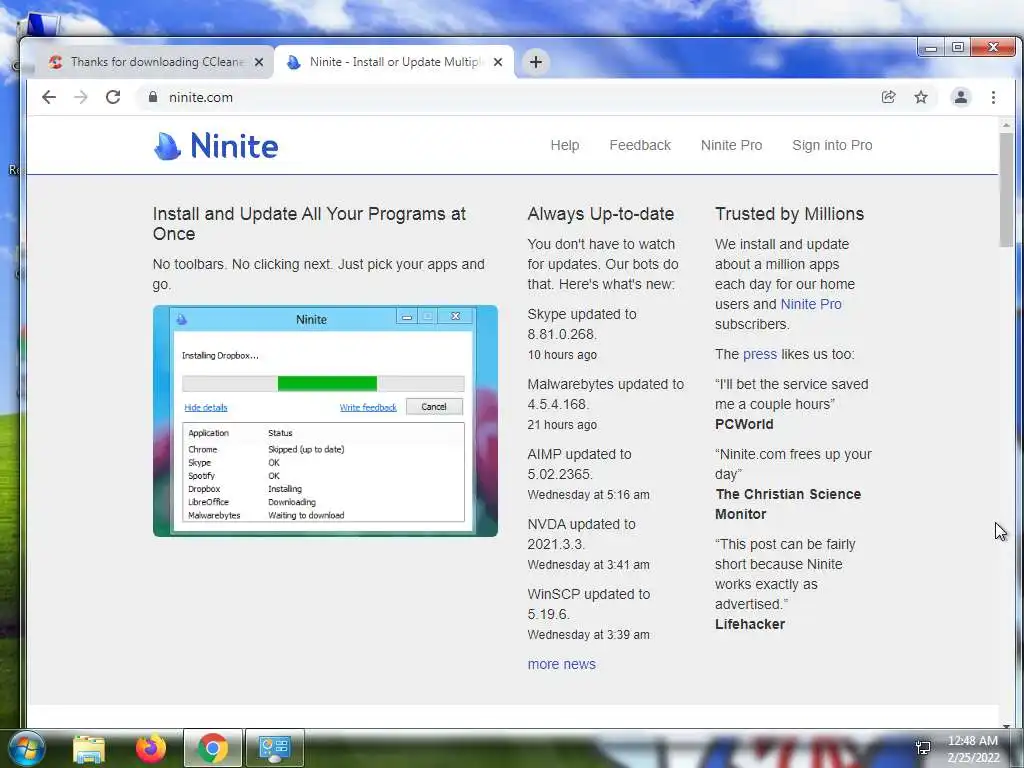Launch Firefox from the taskbar
The image size is (1024, 768).
click(x=150, y=748)
